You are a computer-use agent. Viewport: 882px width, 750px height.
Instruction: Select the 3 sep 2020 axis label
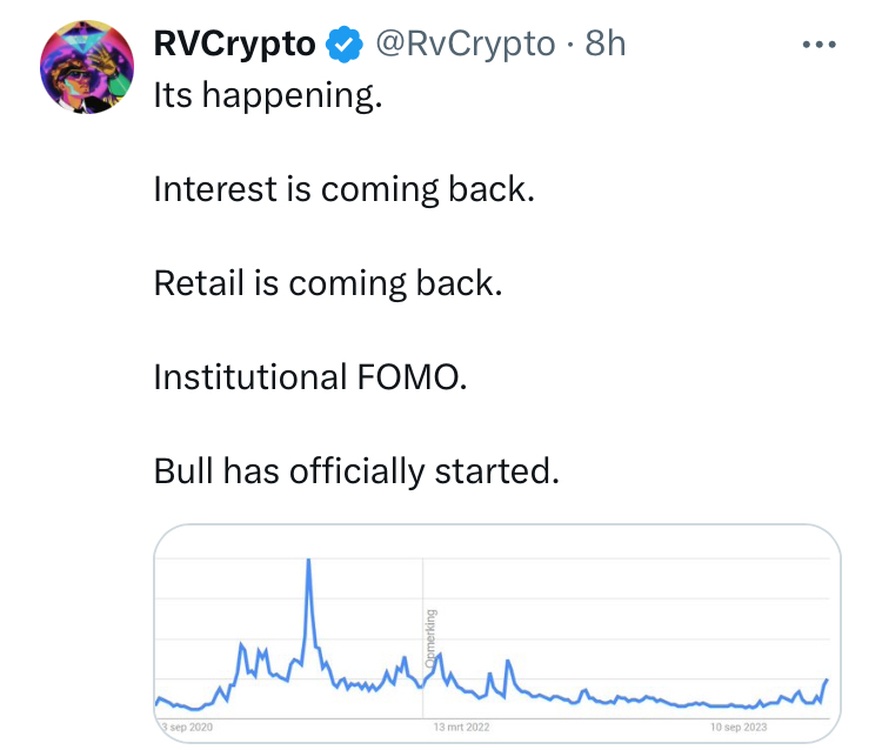187,727
